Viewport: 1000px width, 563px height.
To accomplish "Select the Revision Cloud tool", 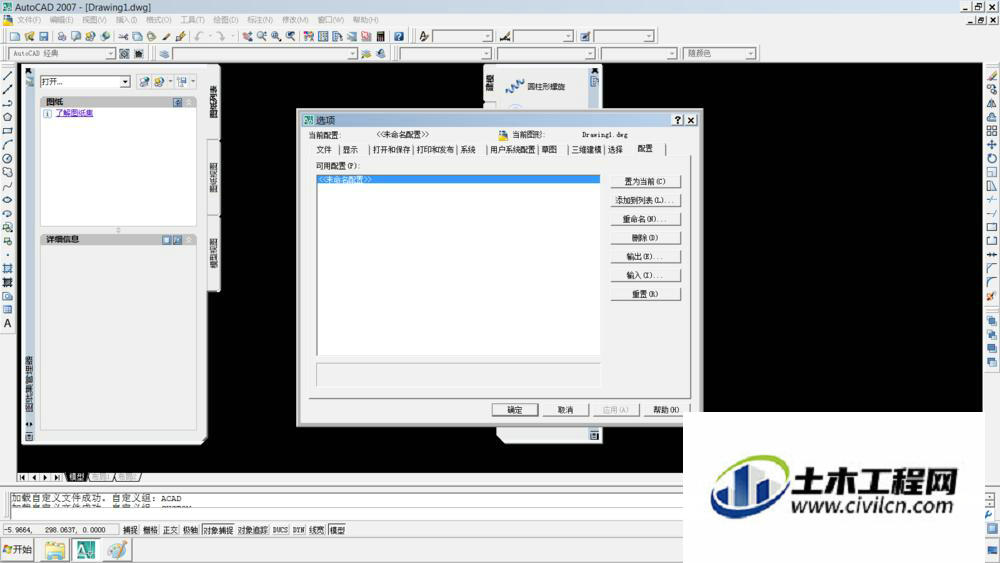I will (8, 172).
